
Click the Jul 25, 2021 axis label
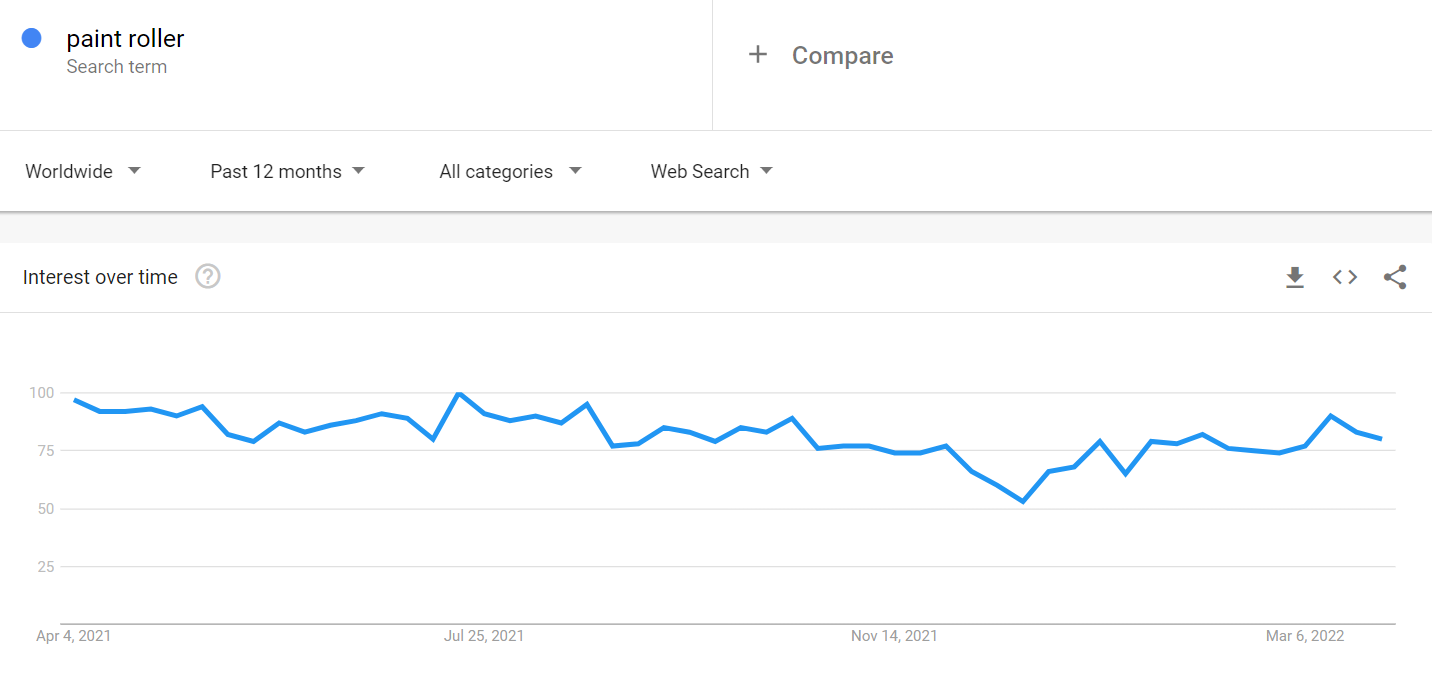point(484,636)
